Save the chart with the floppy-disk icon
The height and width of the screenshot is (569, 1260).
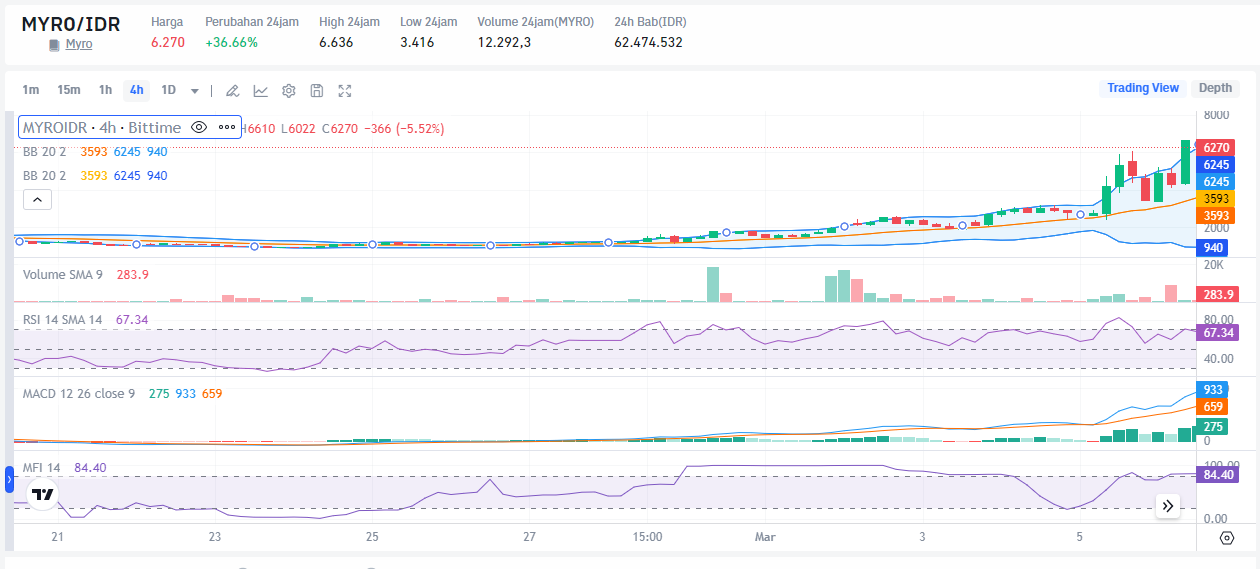tap(317, 91)
